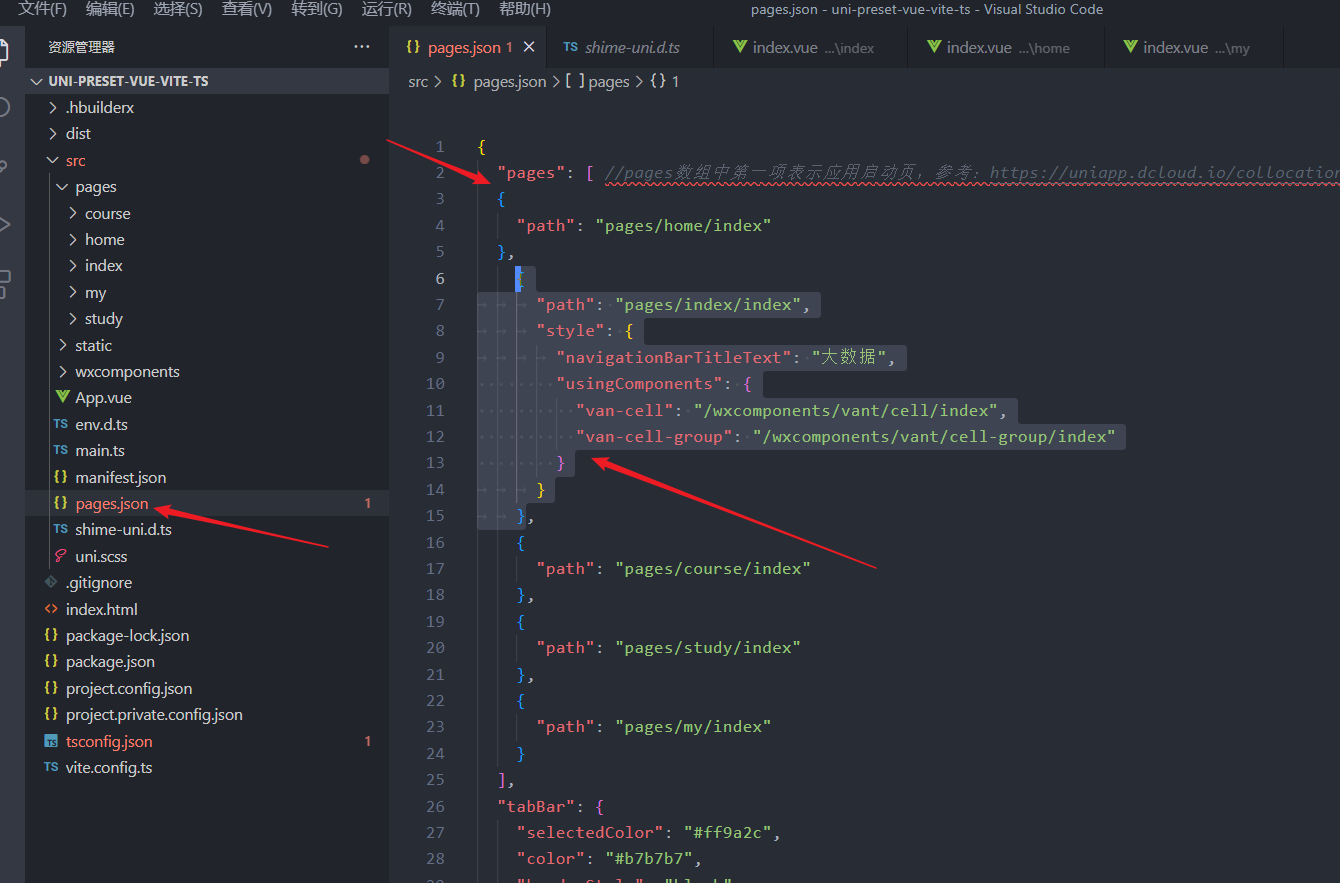Open the 帮助(H) menu
Viewport: 1340px width, 883px height.
524,9
